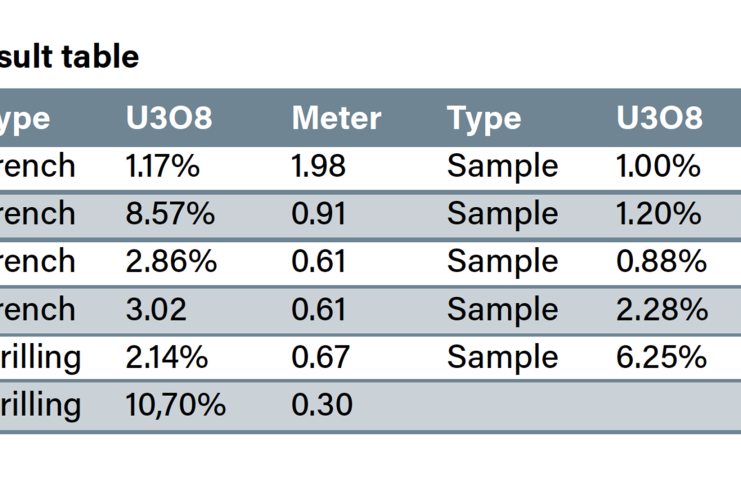
Task: Select the 10,70% drilling value
Action: tap(176, 405)
